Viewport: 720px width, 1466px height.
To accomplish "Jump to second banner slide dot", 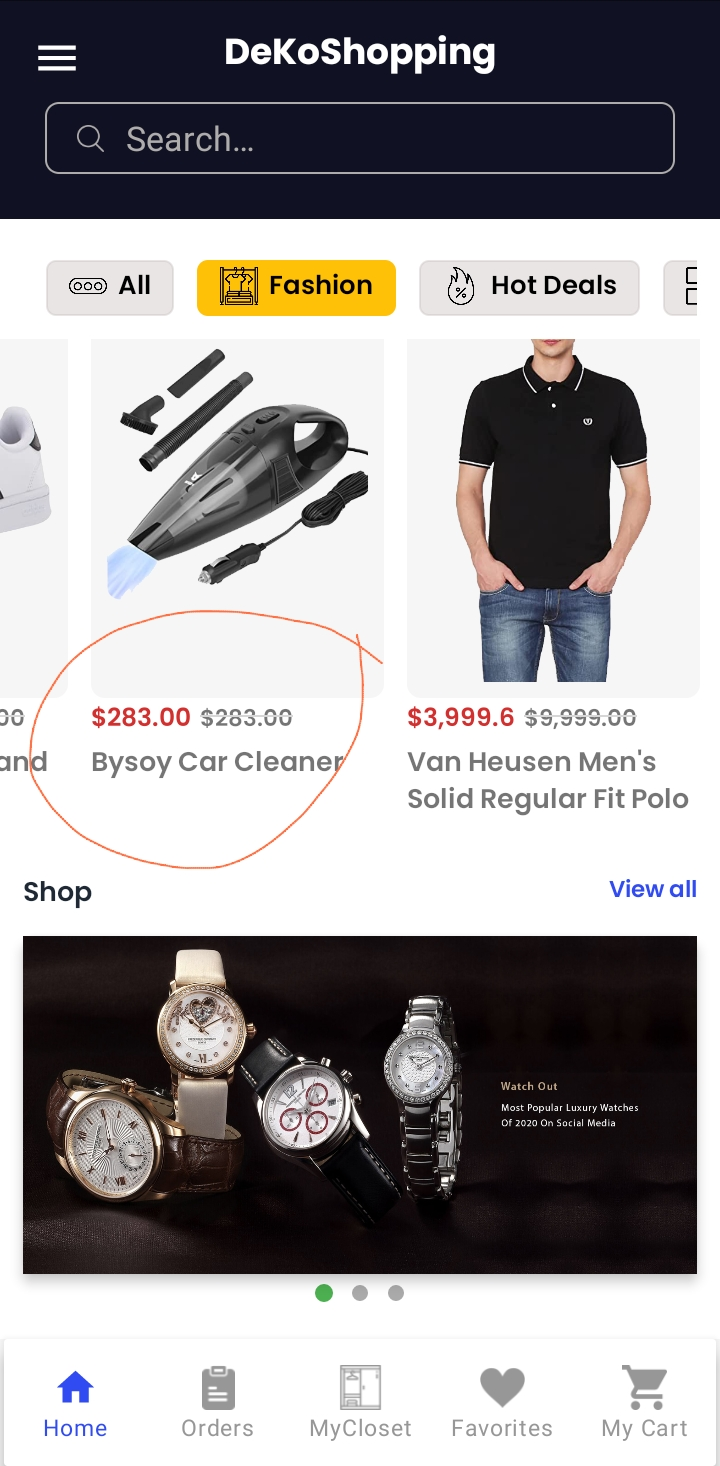I will point(360,1293).
